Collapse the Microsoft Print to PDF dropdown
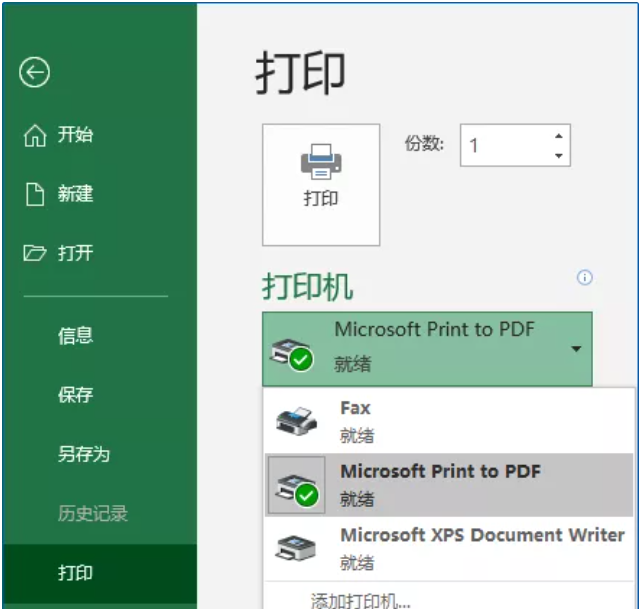The width and height of the screenshot is (642, 609). pyautogui.click(x=427, y=349)
